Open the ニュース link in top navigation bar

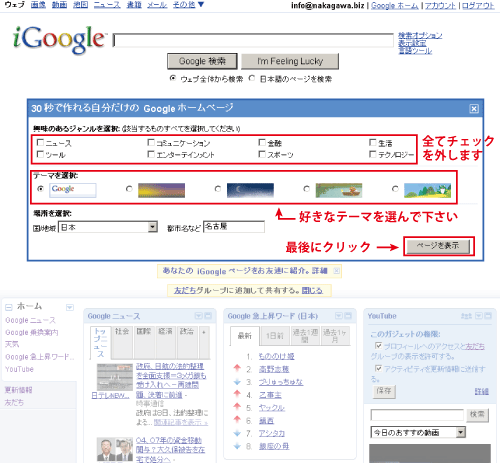coord(107,5)
